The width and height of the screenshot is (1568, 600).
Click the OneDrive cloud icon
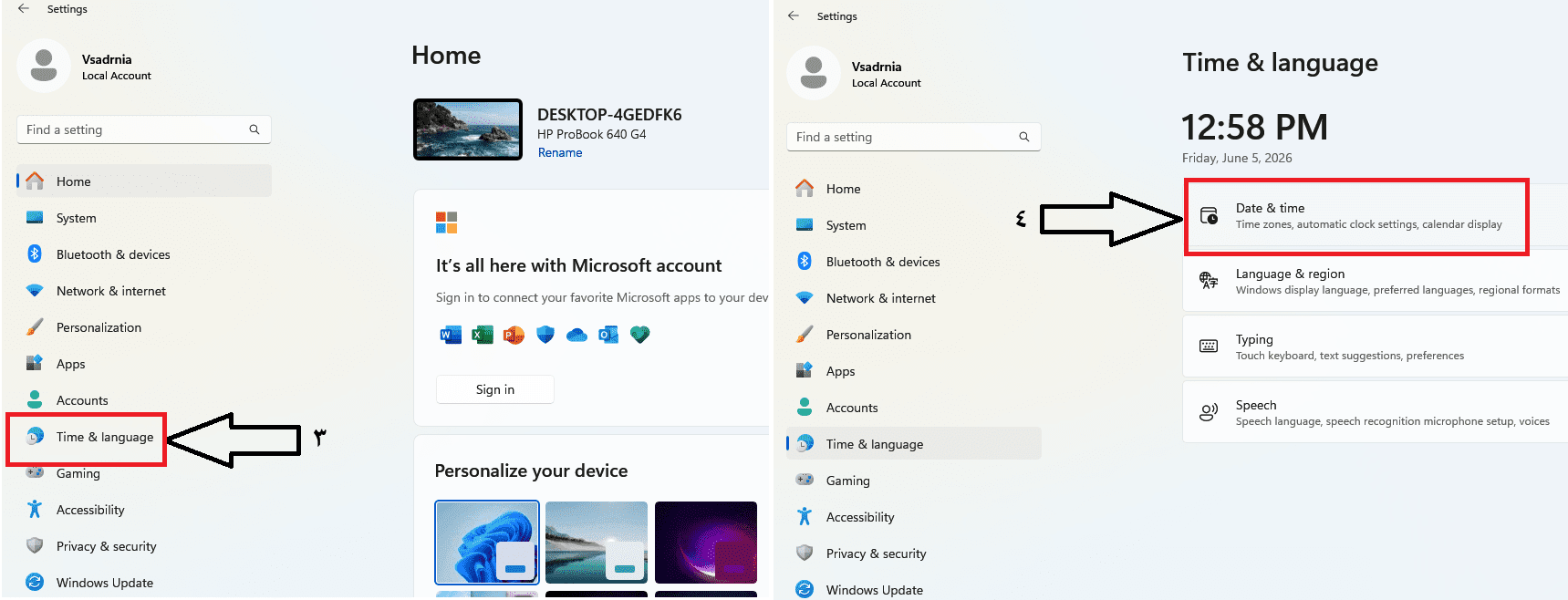(576, 335)
